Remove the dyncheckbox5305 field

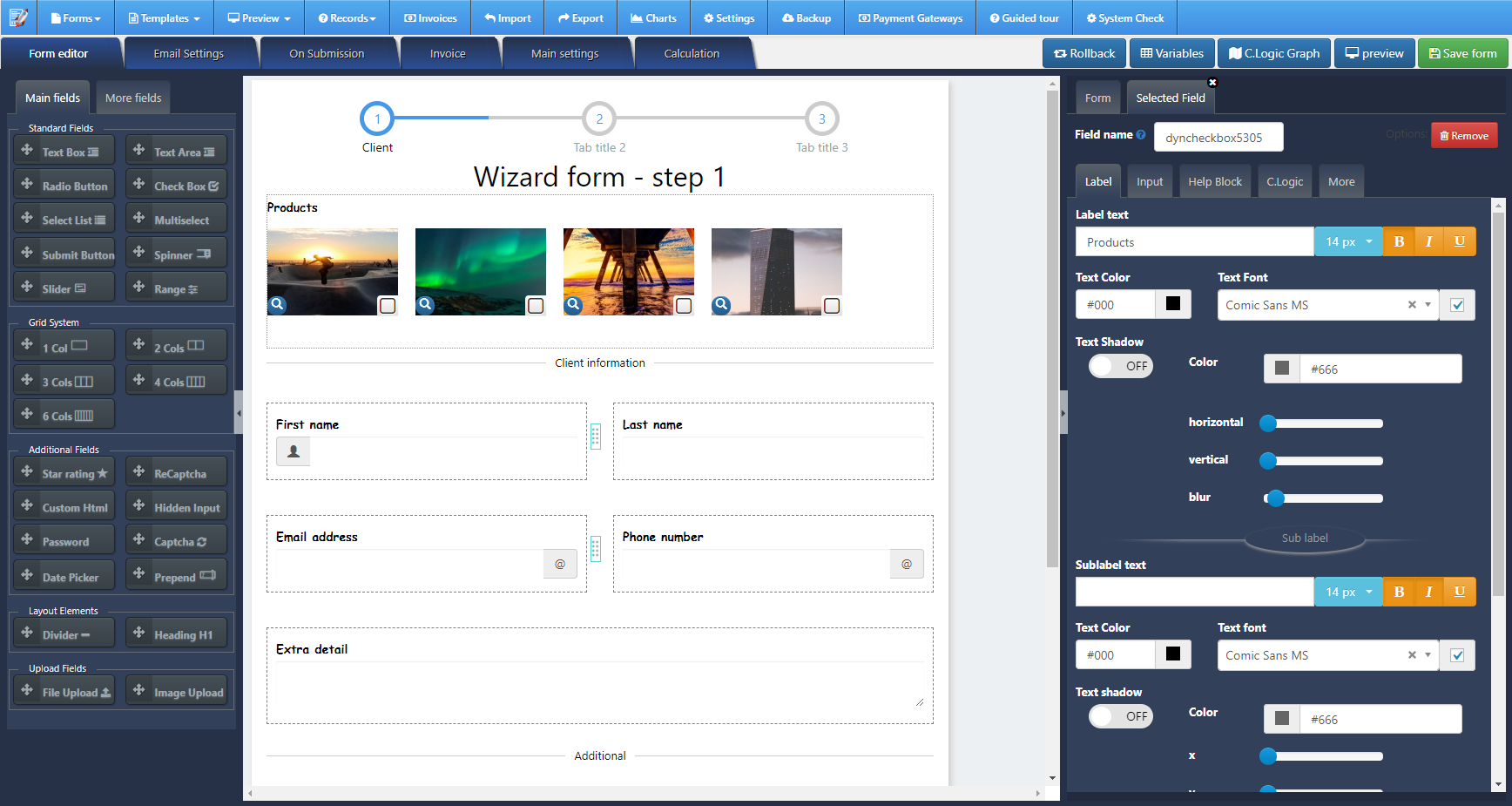(1464, 135)
